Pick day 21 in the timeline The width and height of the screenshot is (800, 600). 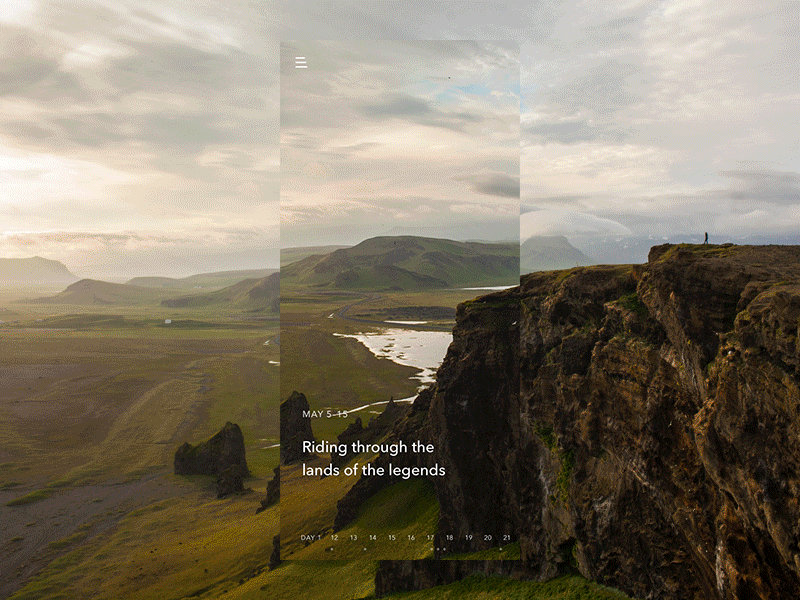(x=507, y=537)
